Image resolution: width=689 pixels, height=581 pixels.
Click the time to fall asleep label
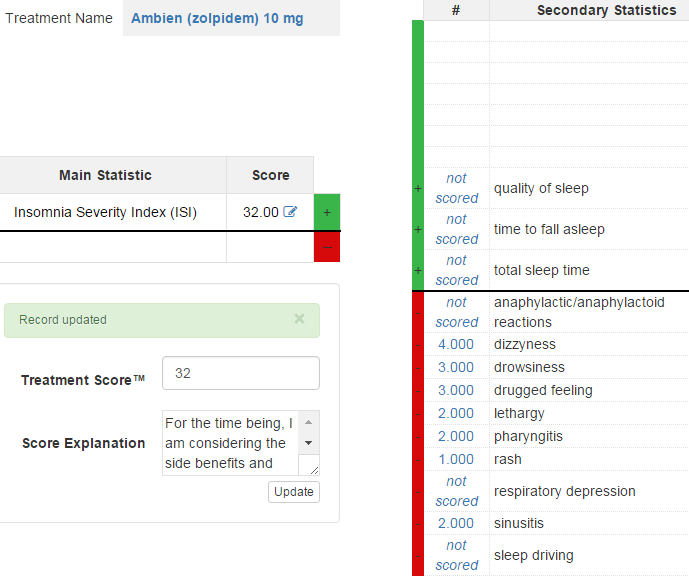pyautogui.click(x=549, y=229)
